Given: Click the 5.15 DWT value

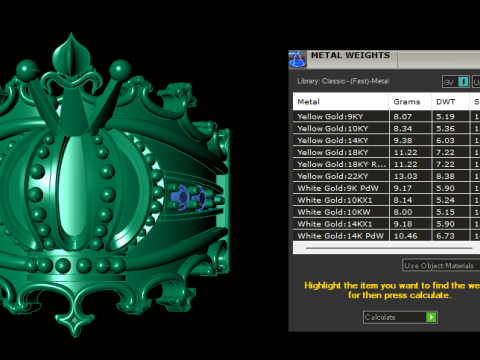Looking at the screenshot, I should (x=445, y=212).
